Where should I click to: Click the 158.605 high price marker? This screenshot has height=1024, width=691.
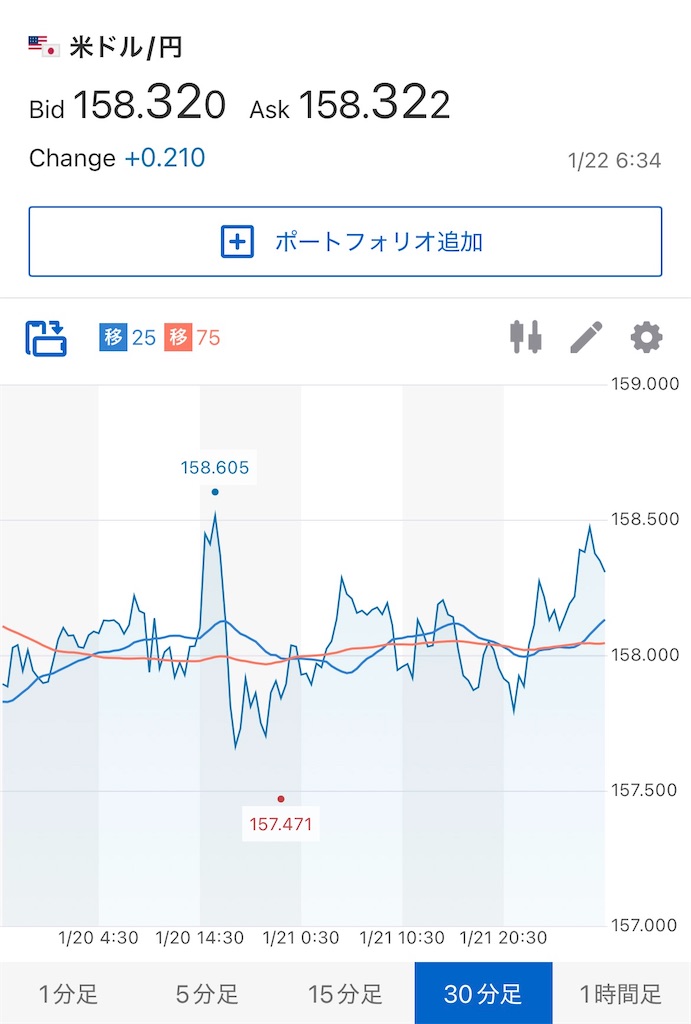216,467
